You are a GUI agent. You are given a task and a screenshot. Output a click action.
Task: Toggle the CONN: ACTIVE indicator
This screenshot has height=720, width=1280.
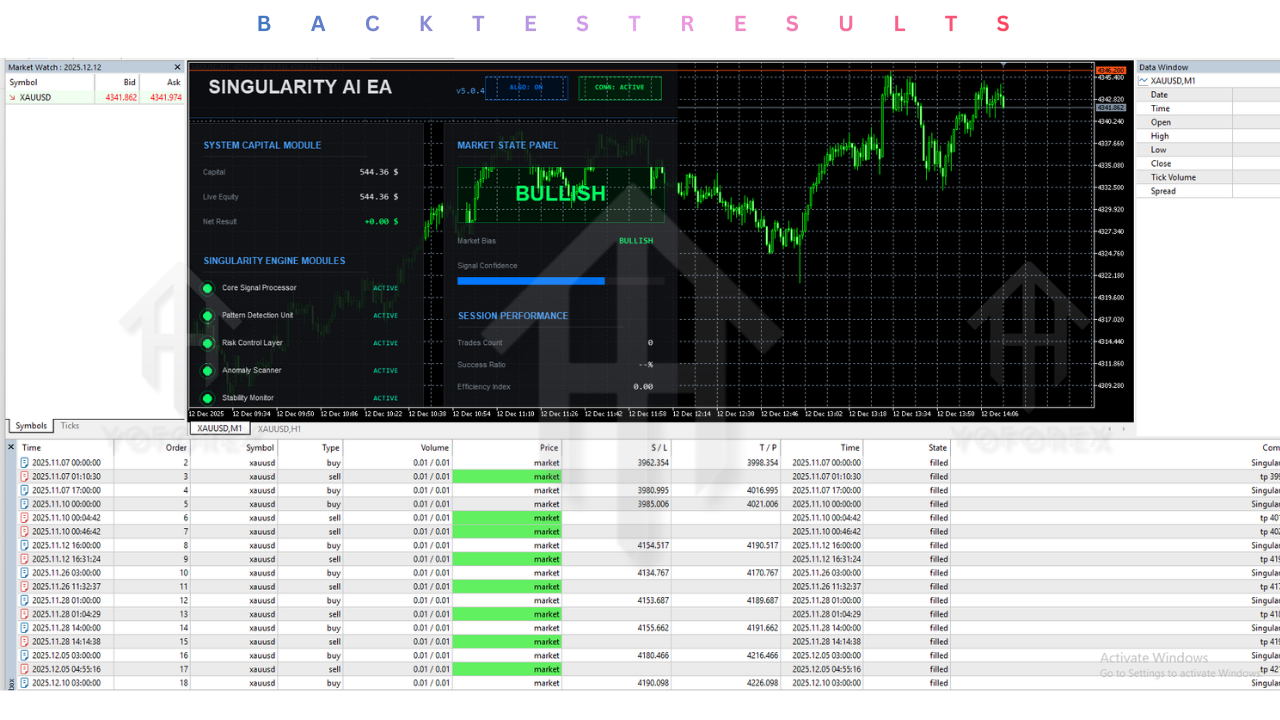click(619, 88)
